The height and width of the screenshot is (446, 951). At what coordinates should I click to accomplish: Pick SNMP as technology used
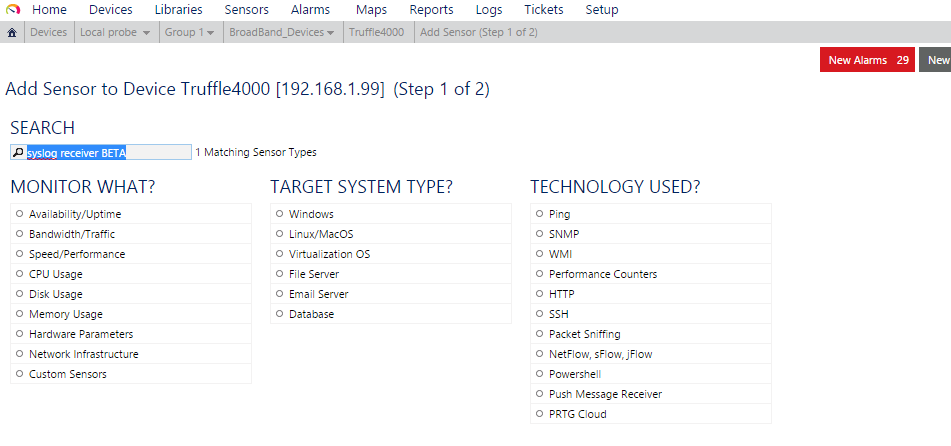(x=651, y=234)
